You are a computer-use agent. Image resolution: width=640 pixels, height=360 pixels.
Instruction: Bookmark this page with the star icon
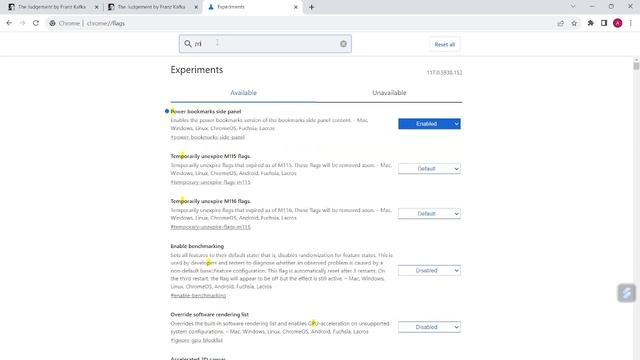coord(574,23)
